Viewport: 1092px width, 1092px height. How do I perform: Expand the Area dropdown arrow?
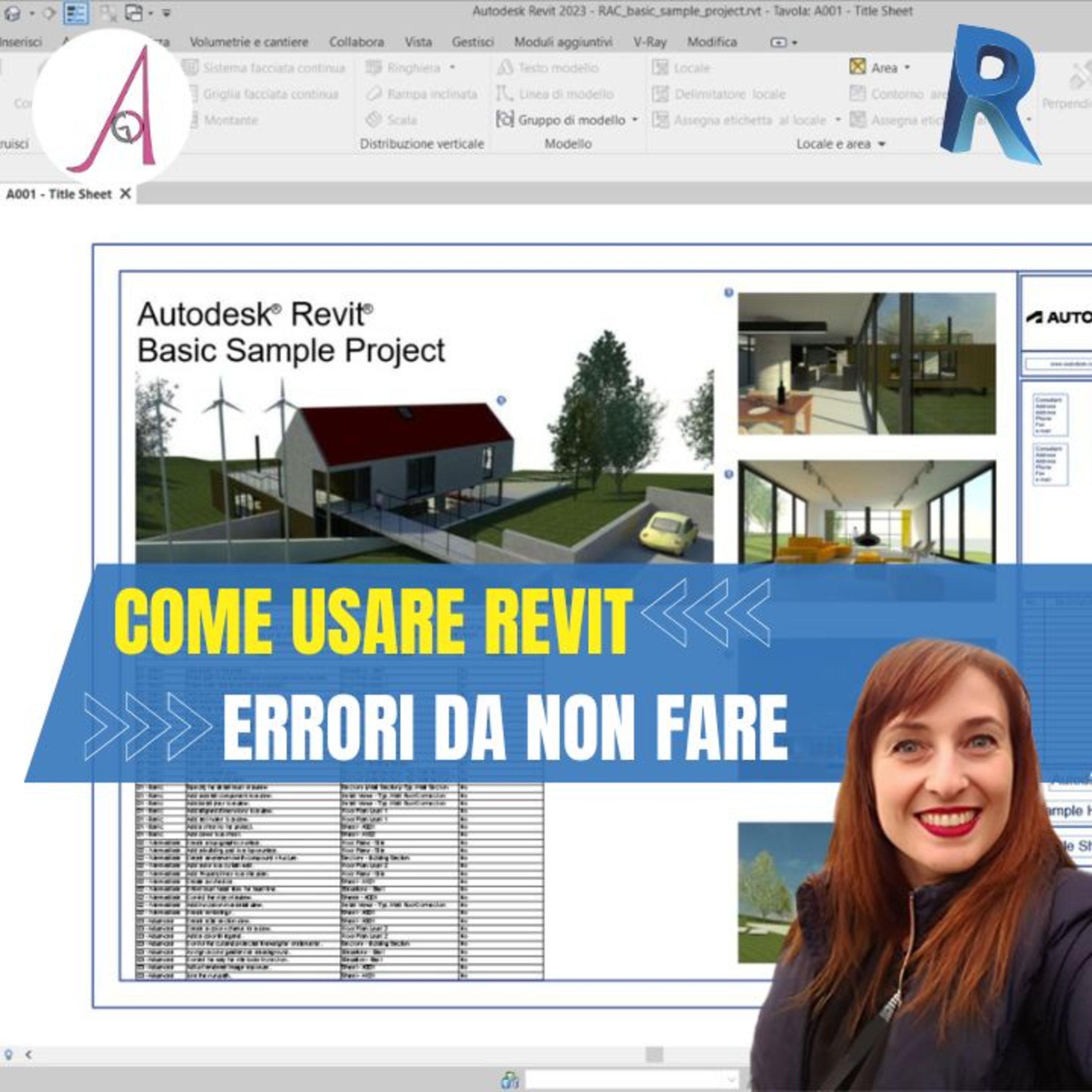click(907, 67)
